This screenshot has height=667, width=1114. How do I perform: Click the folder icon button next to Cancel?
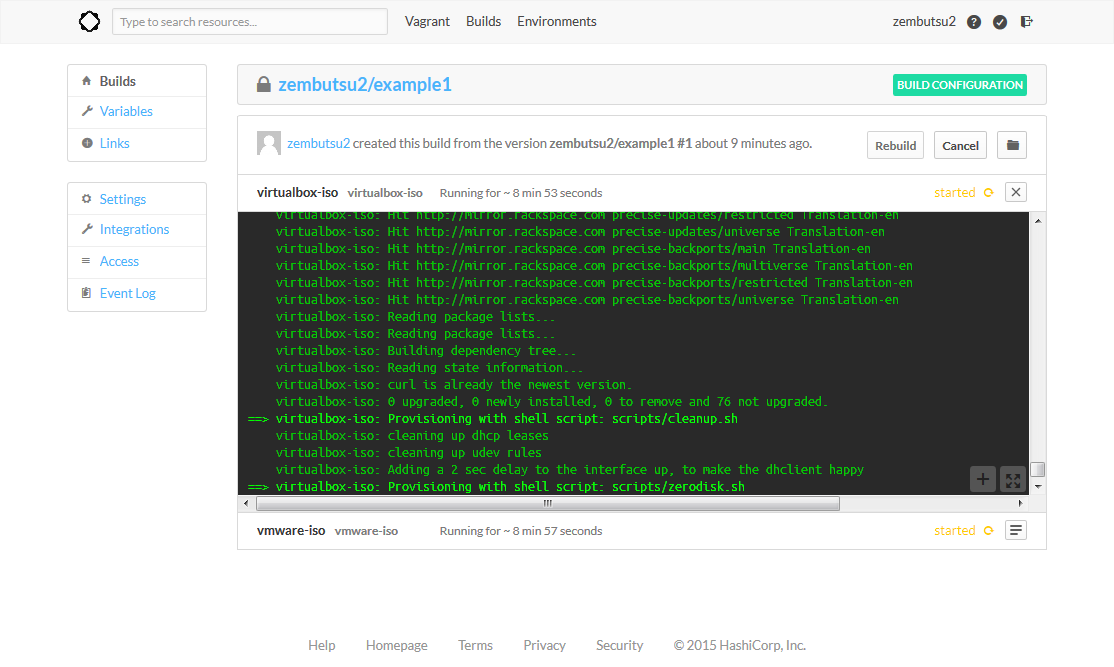1012,145
